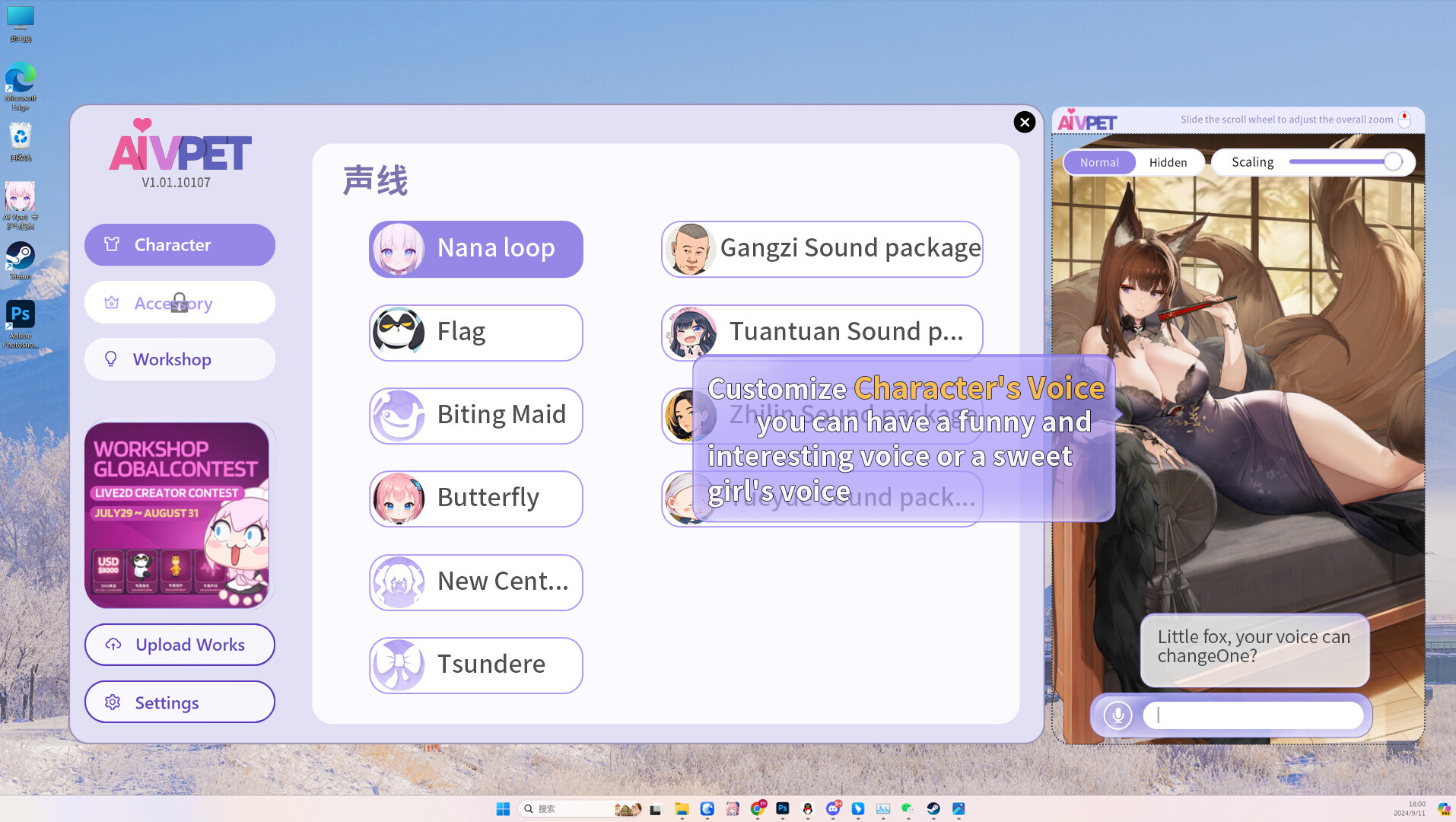Click the lock icon on Accessory
1456x822 pixels.
pyautogui.click(x=180, y=303)
